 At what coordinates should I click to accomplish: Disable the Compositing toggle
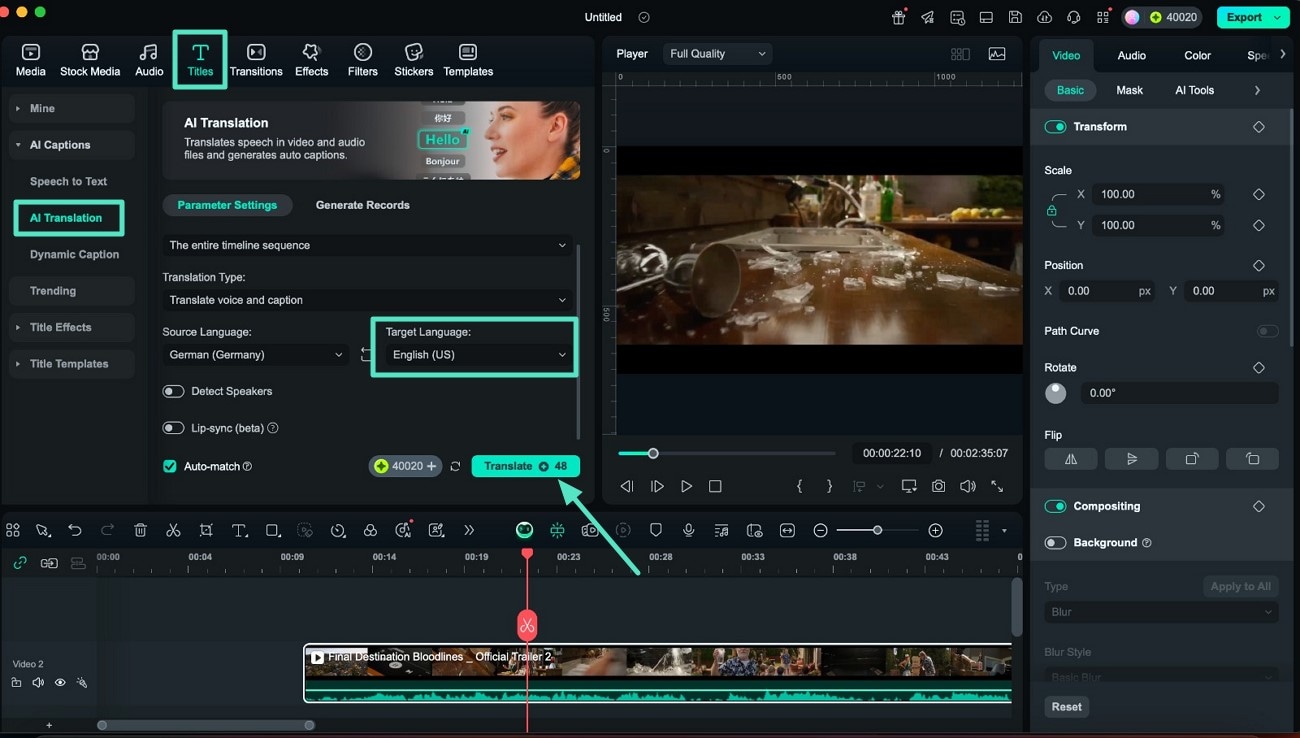pos(1055,507)
